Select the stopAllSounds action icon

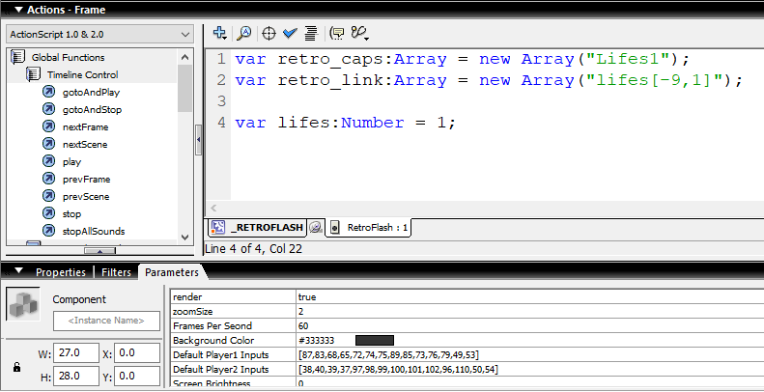(x=48, y=231)
